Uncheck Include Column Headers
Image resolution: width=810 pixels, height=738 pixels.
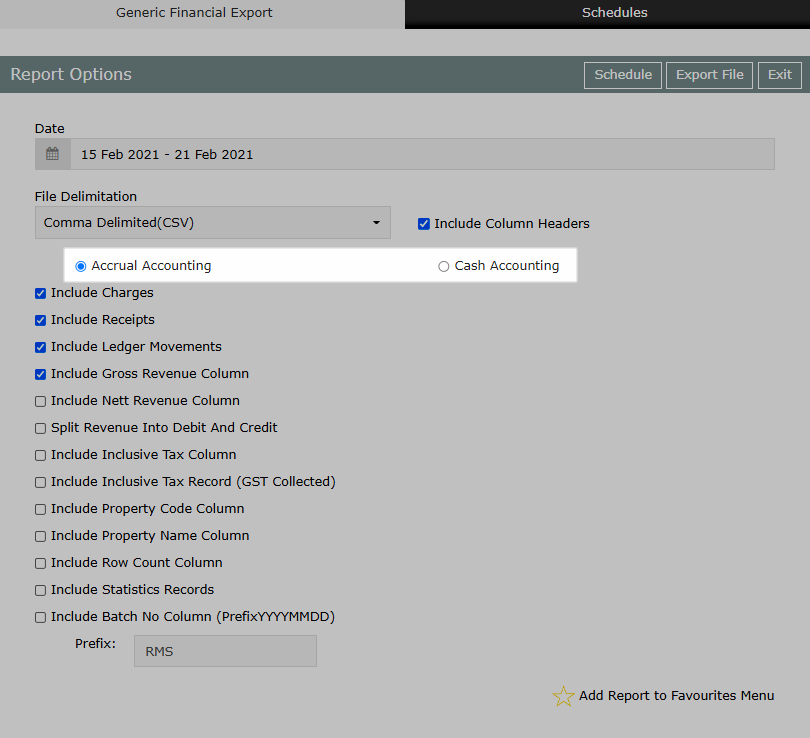(424, 224)
